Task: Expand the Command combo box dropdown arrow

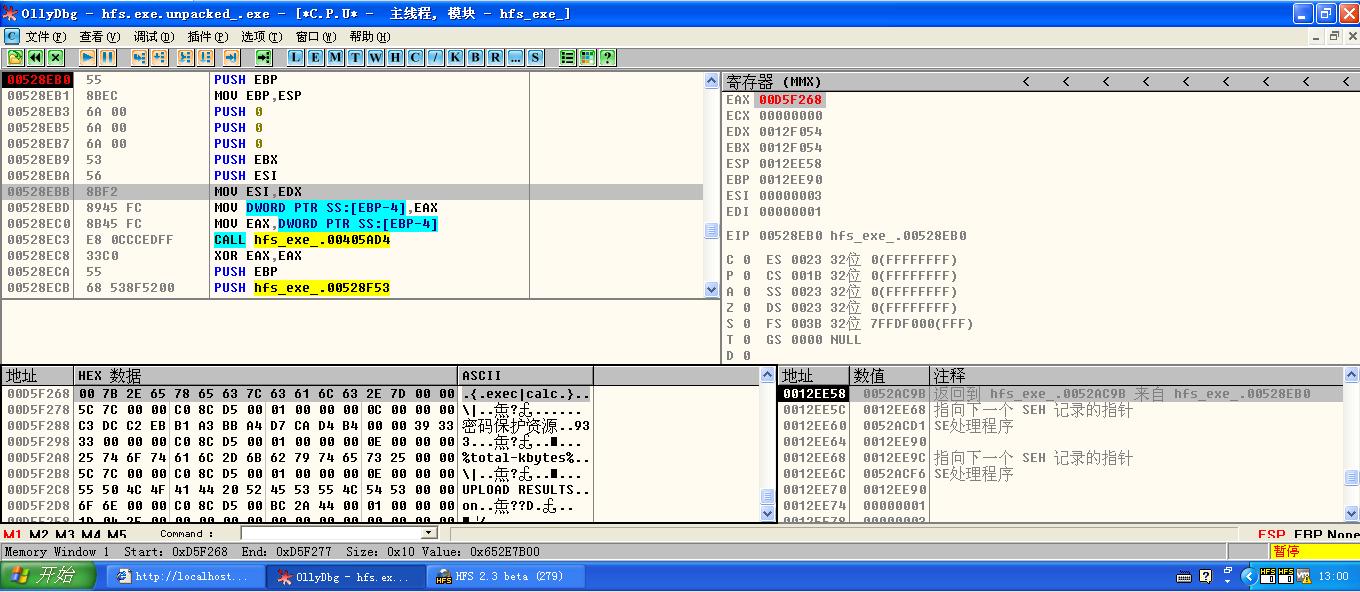Action: point(428,534)
